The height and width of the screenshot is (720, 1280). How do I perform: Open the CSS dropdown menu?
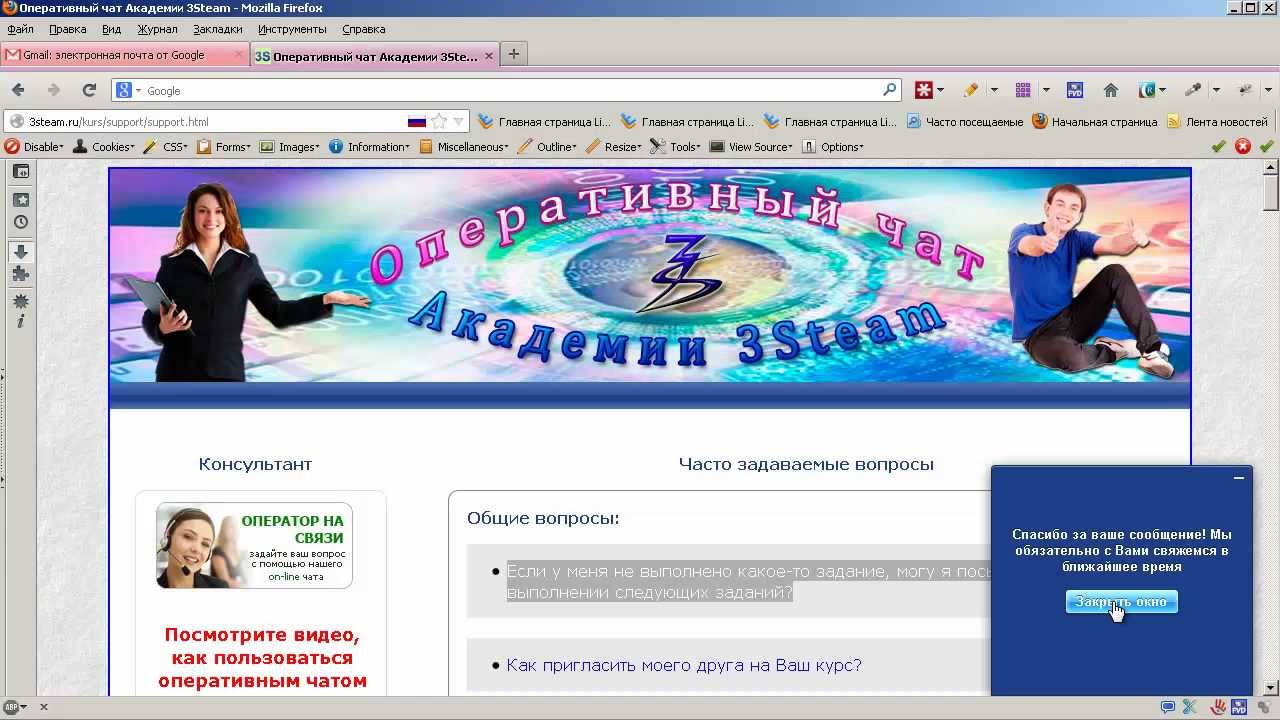(x=165, y=147)
